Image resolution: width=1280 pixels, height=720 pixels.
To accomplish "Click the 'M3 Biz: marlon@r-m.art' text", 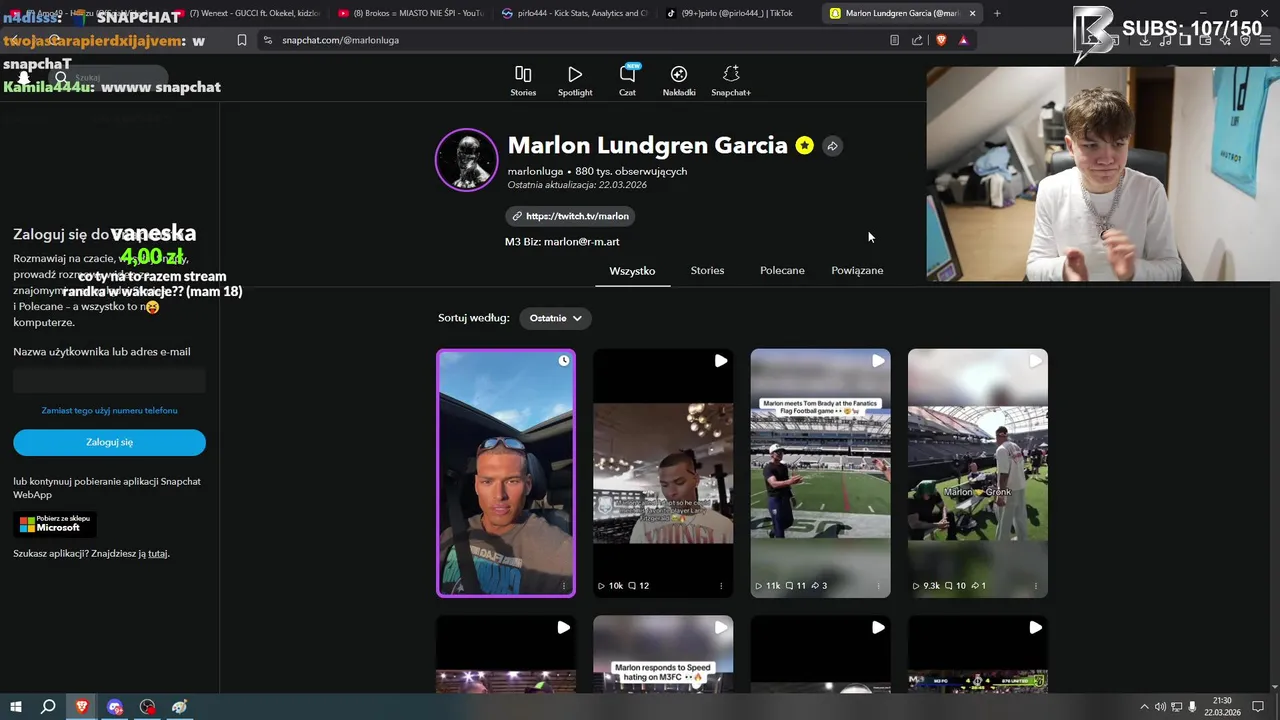I will [x=562, y=242].
